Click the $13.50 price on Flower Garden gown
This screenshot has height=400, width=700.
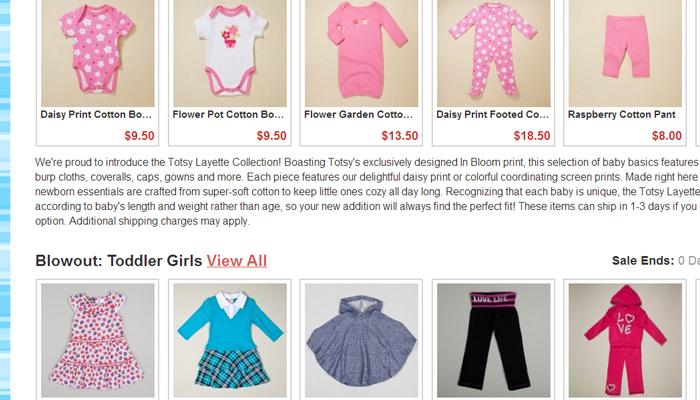click(x=400, y=136)
